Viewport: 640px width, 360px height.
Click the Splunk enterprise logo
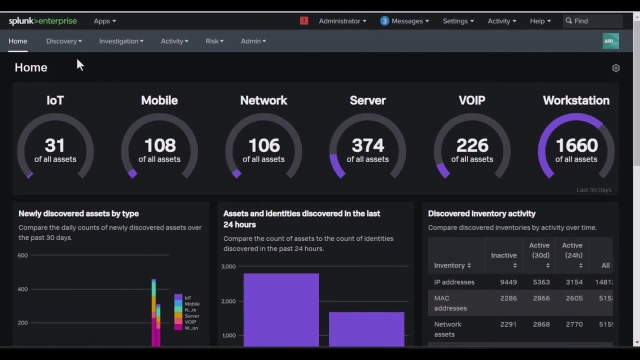[x=42, y=21]
